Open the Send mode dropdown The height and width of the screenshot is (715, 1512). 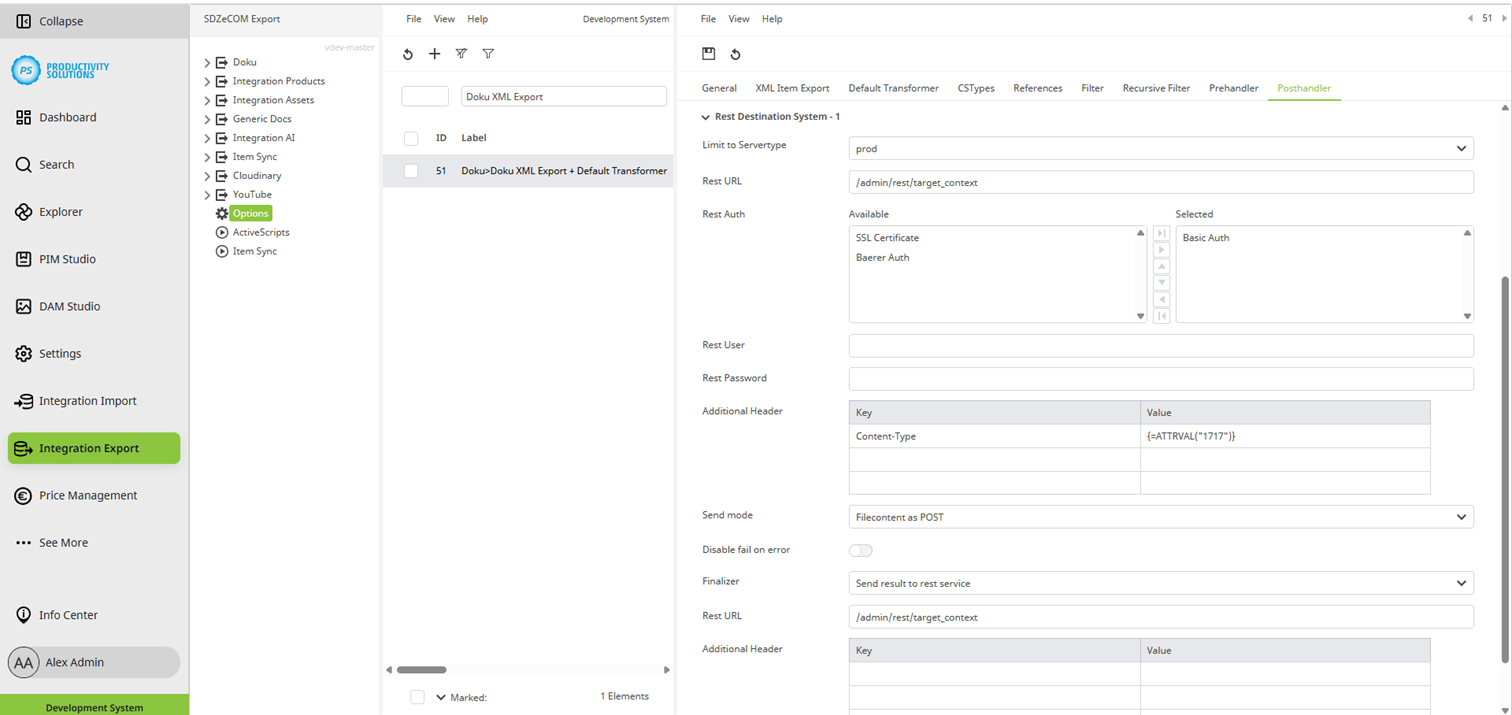[x=1160, y=515]
